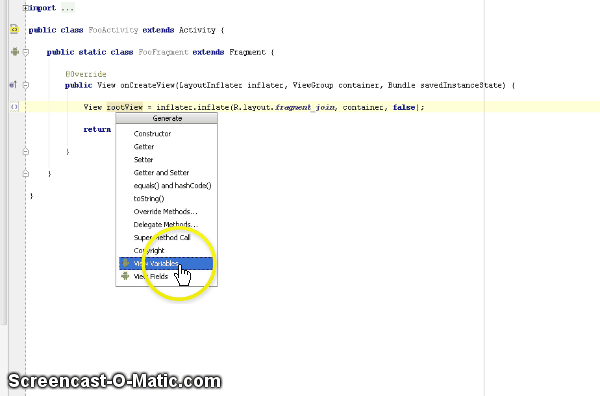
Task: Open Delegate Methods... entry
Action: pos(166,225)
